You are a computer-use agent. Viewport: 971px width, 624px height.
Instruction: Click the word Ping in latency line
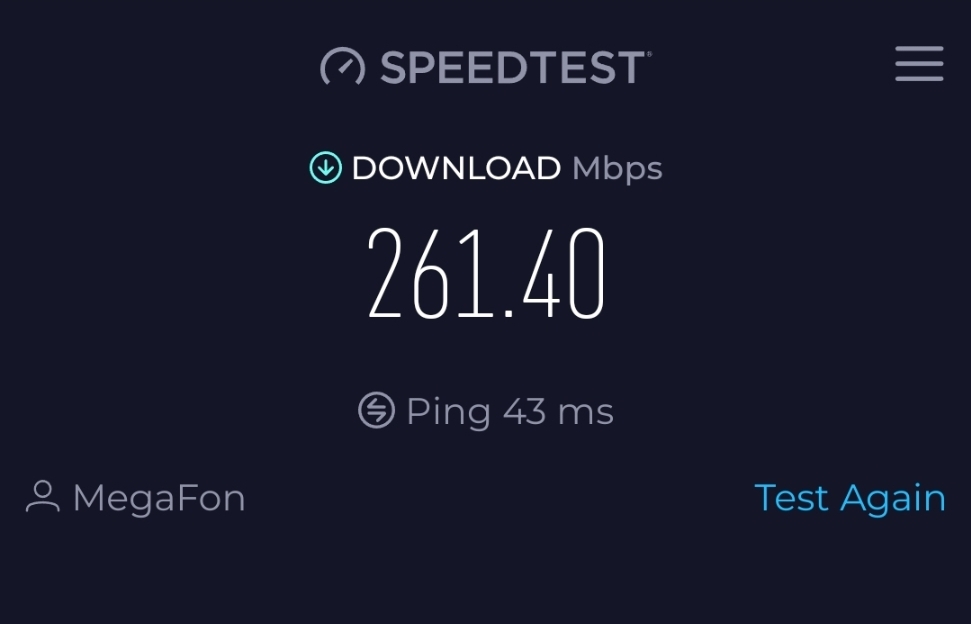tap(448, 412)
